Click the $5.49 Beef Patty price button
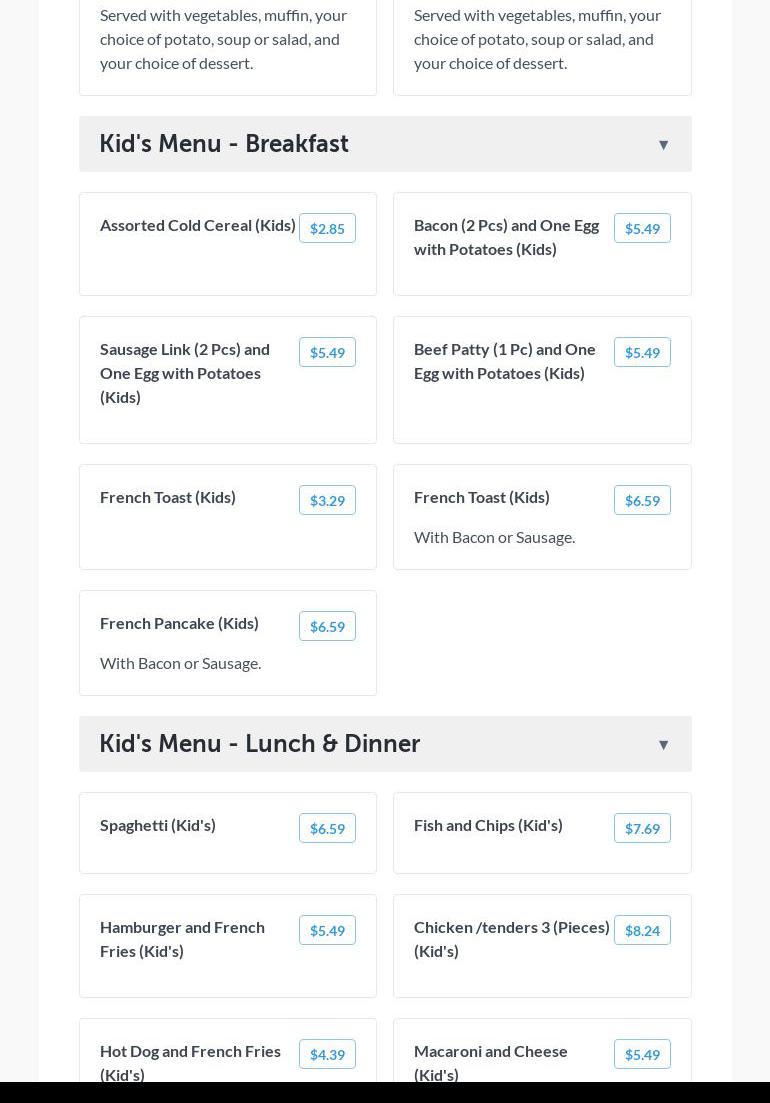 pyautogui.click(x=642, y=353)
